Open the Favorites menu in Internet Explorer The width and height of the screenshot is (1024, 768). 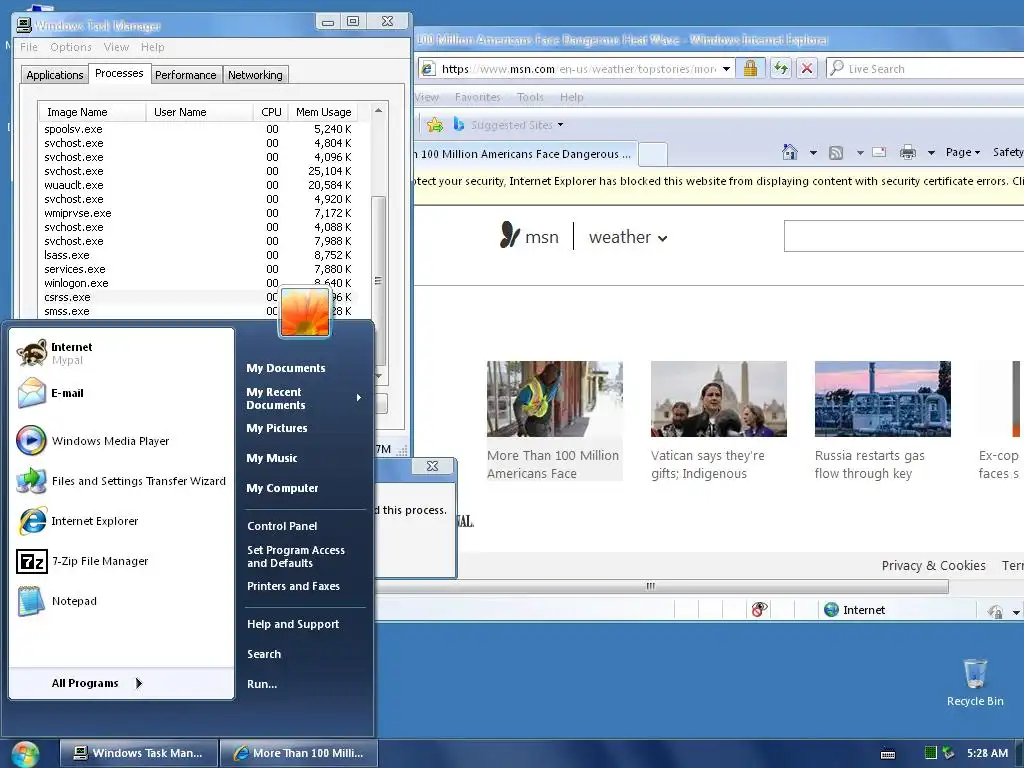(477, 97)
